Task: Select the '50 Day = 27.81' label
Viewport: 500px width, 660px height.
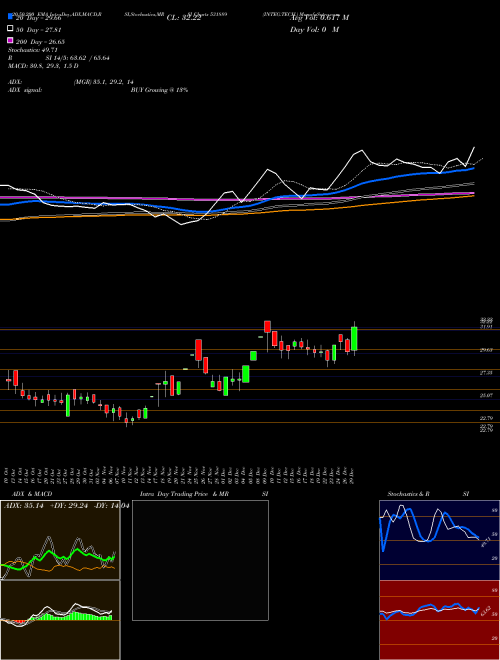Action: pos(39,30)
